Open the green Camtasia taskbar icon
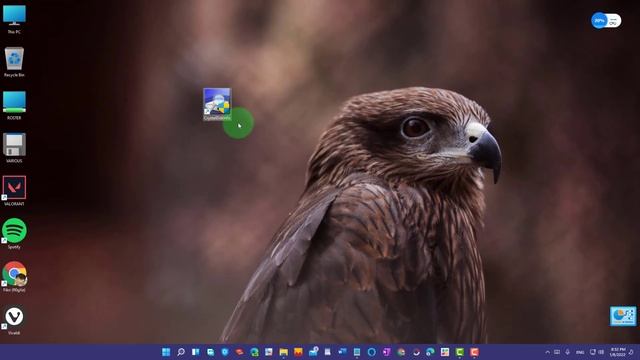The width and height of the screenshot is (640, 360). (x=460, y=352)
